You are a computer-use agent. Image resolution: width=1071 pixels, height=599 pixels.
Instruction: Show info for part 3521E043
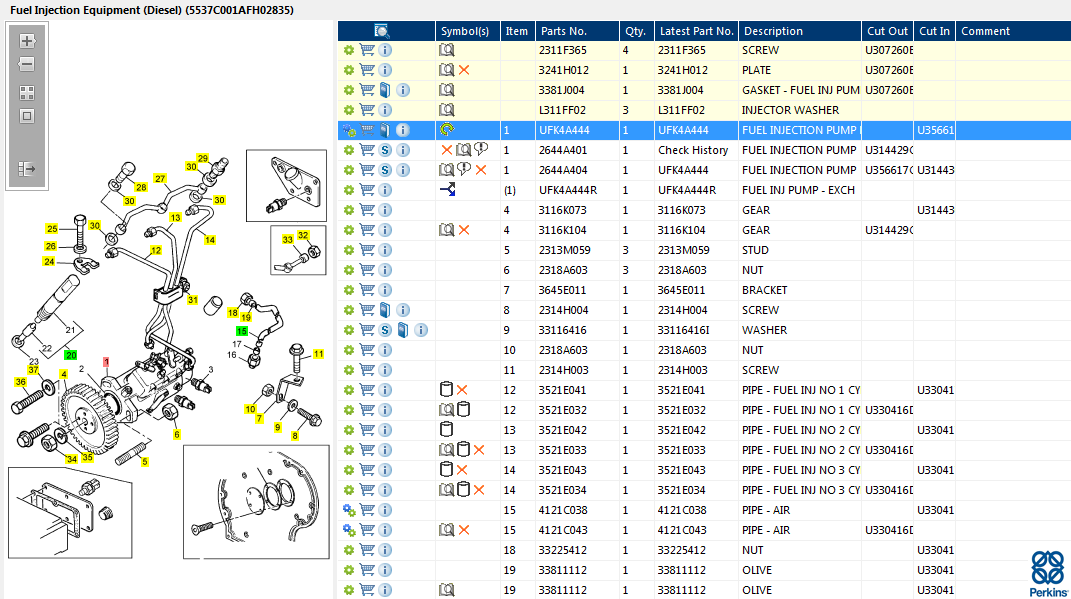(x=385, y=470)
